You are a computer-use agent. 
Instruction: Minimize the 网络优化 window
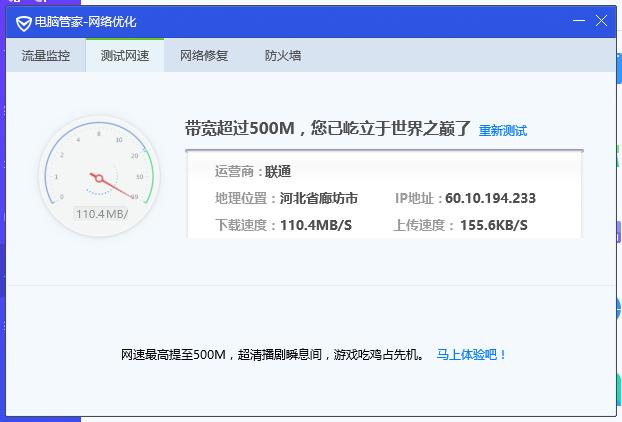579,21
